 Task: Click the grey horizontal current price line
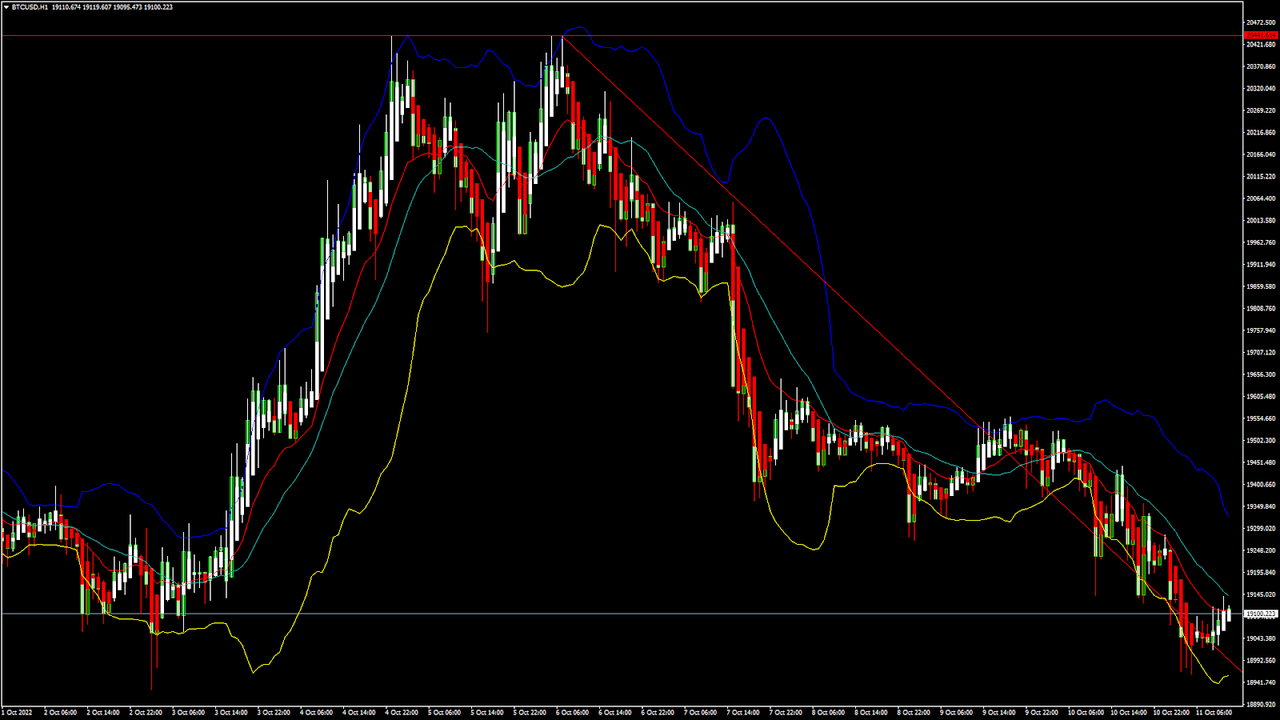coord(620,613)
